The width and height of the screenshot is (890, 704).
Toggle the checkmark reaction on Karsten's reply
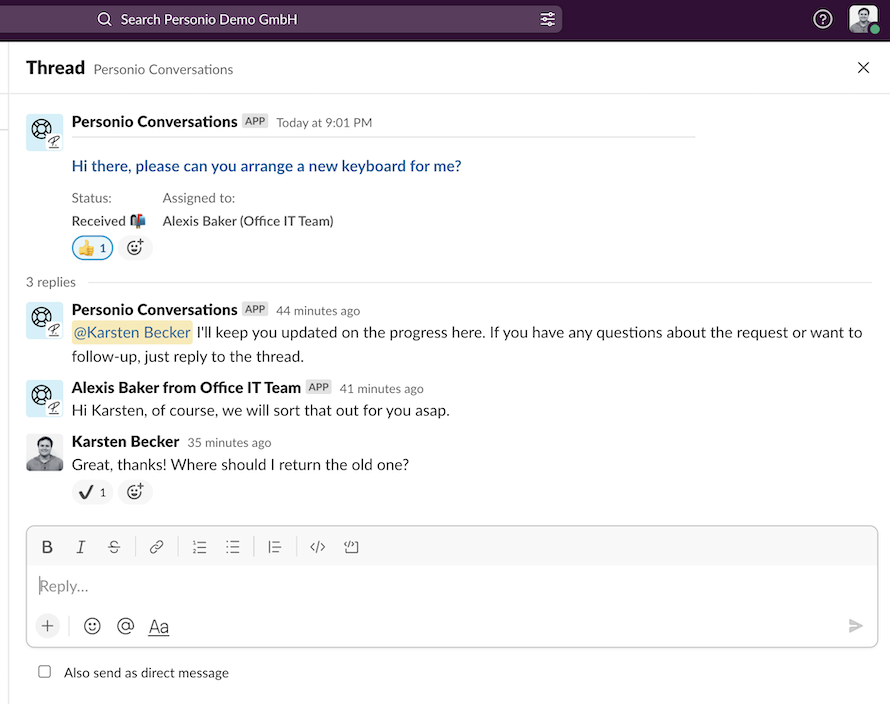(93, 492)
